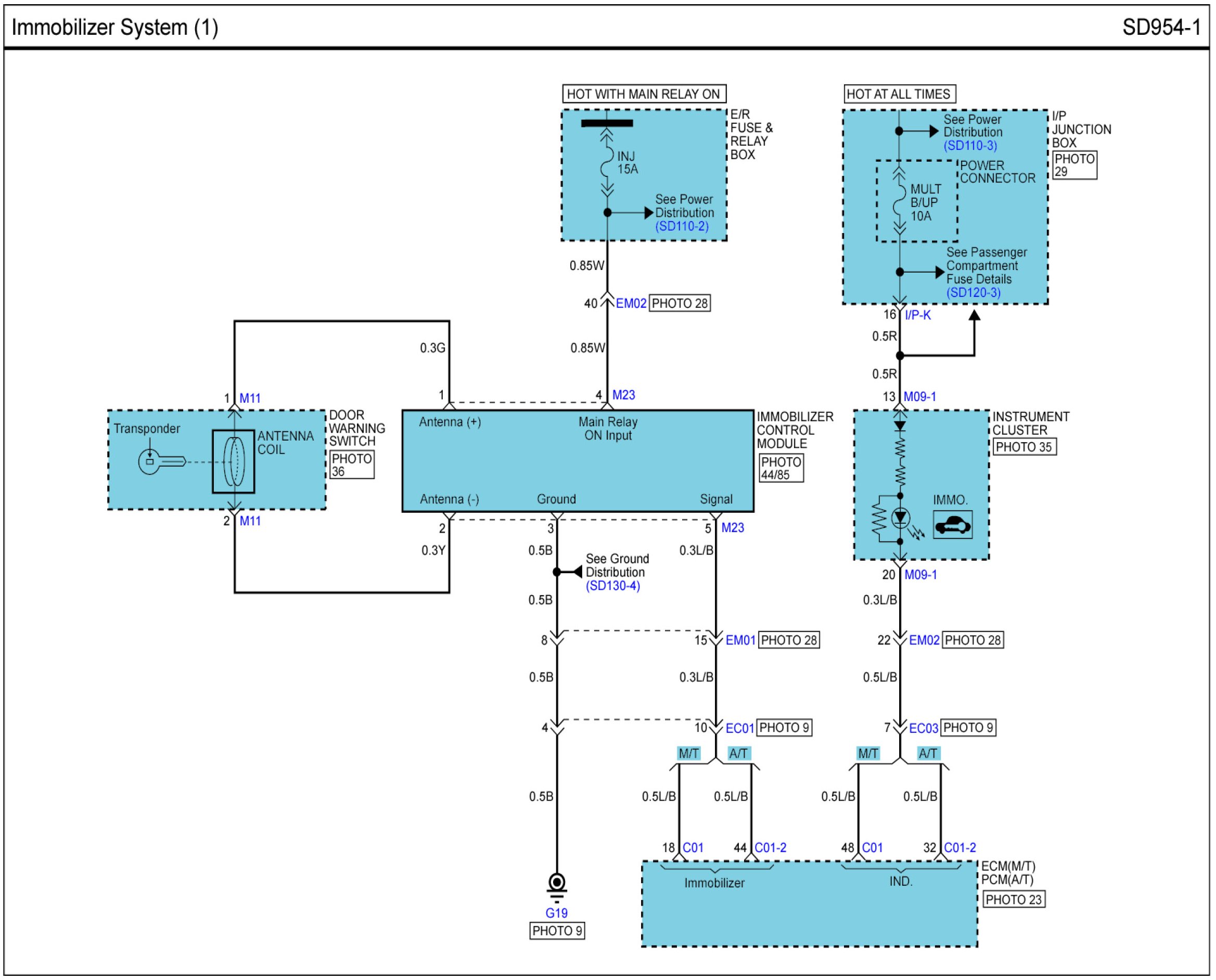Click the EM01 connector label
The image size is (1216, 980).
pos(740,640)
